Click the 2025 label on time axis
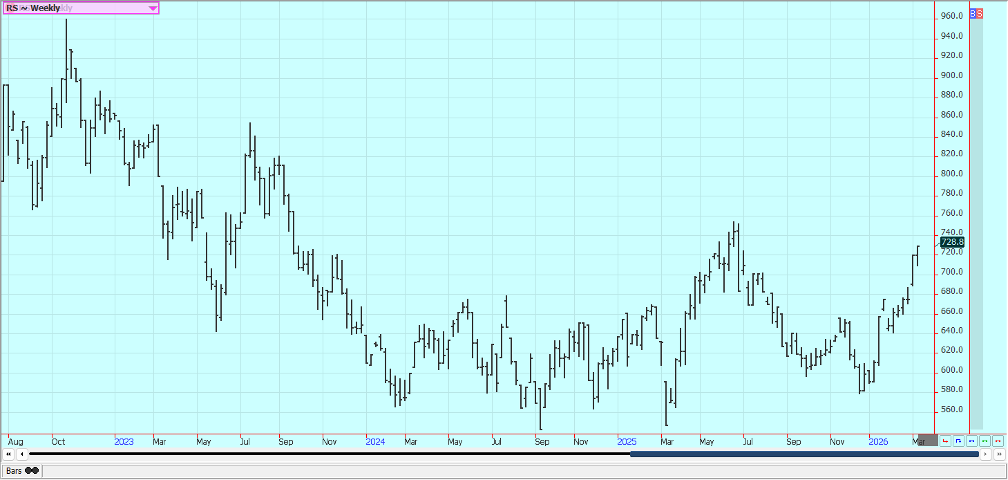Image resolution: width=1008 pixels, height=480 pixels. click(627, 441)
